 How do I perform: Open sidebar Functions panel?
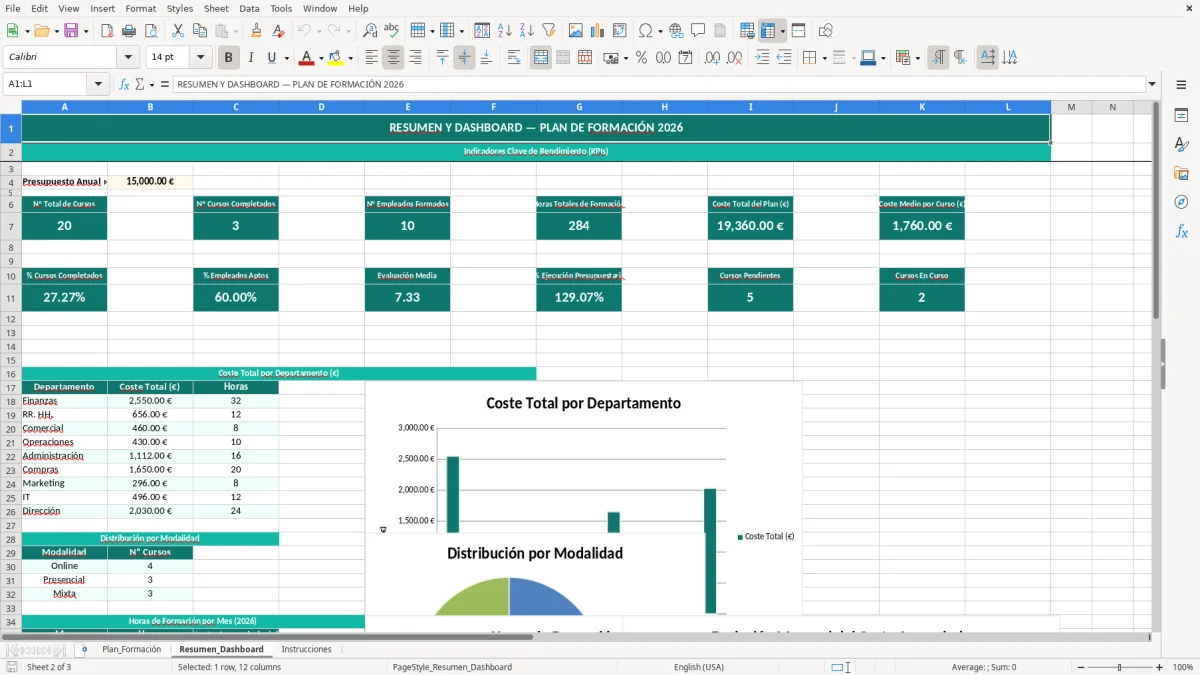[x=1181, y=232]
